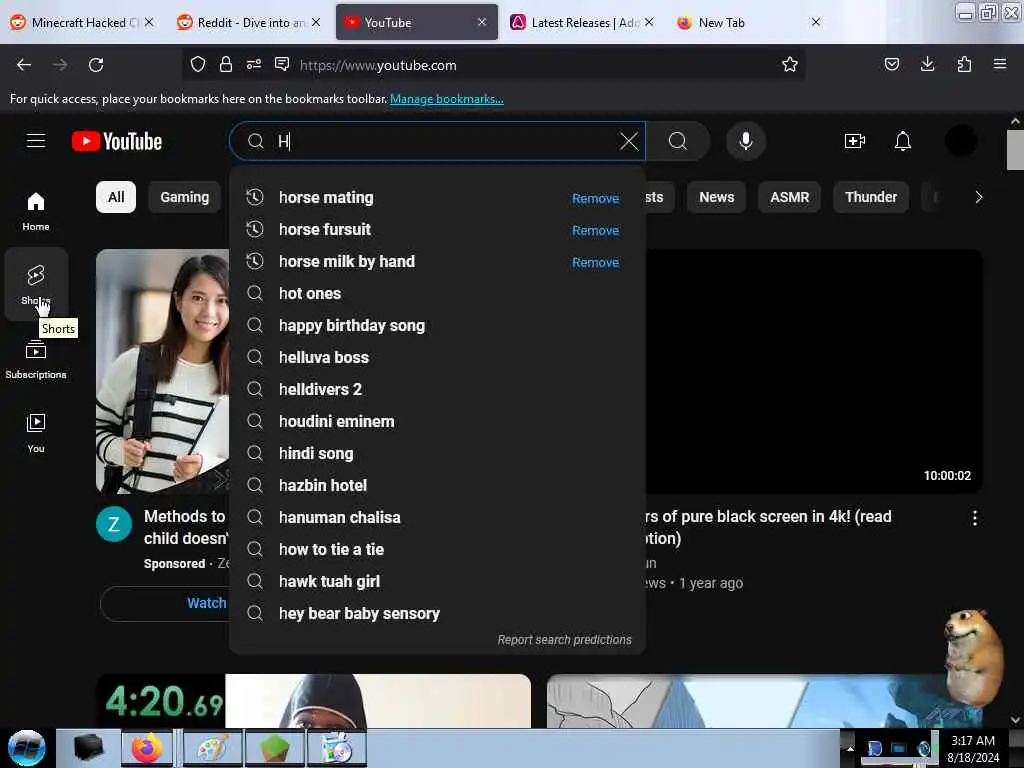Choose the how to tie a tie suggestion

[437, 549]
